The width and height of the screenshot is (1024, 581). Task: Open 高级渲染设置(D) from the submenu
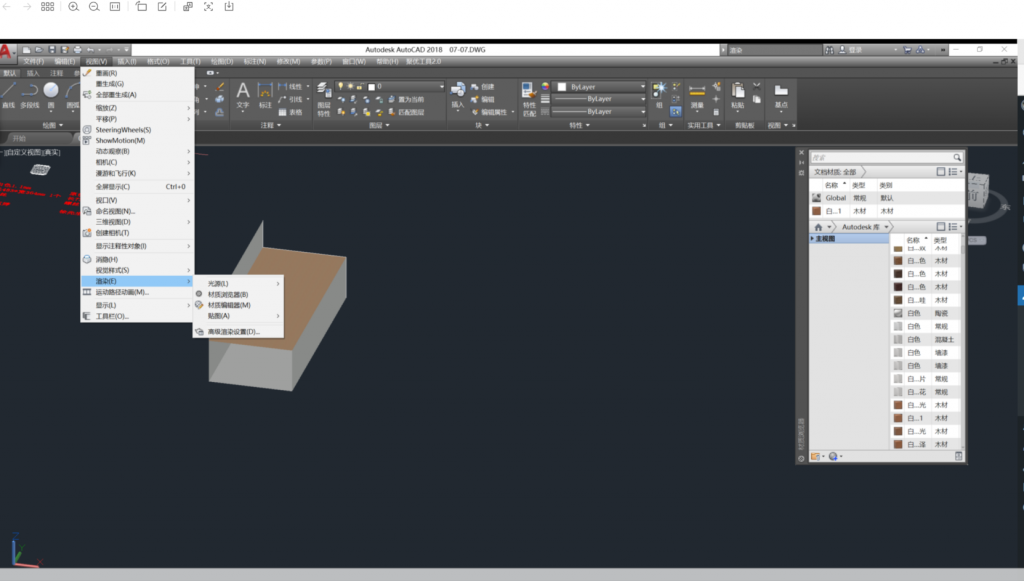[x=232, y=331]
